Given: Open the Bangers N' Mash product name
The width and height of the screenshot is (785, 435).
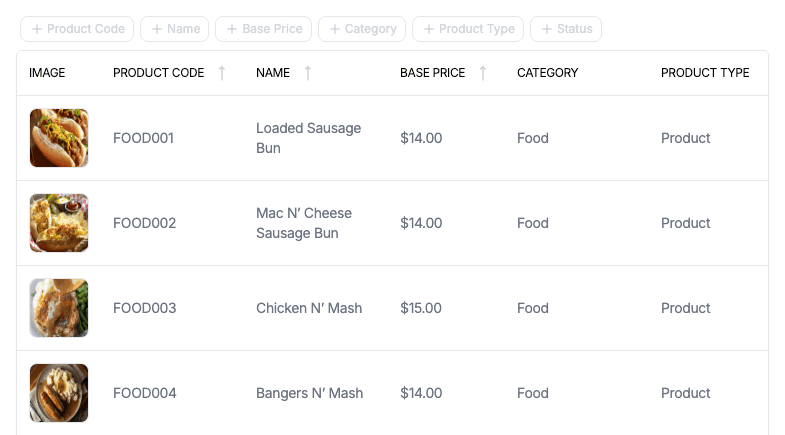Looking at the screenshot, I should [309, 393].
